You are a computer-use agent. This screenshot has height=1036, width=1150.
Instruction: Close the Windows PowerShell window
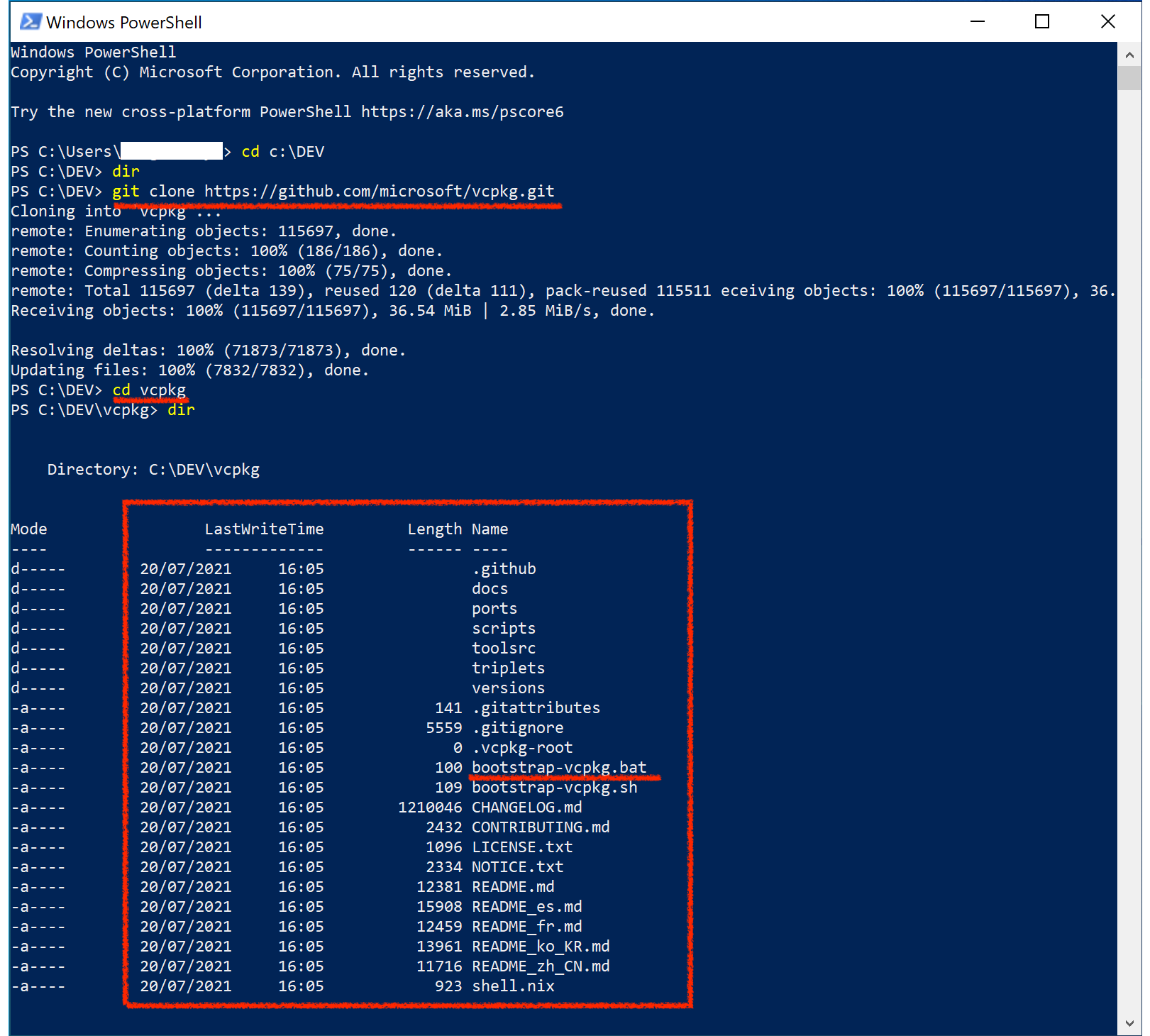click(x=1107, y=22)
